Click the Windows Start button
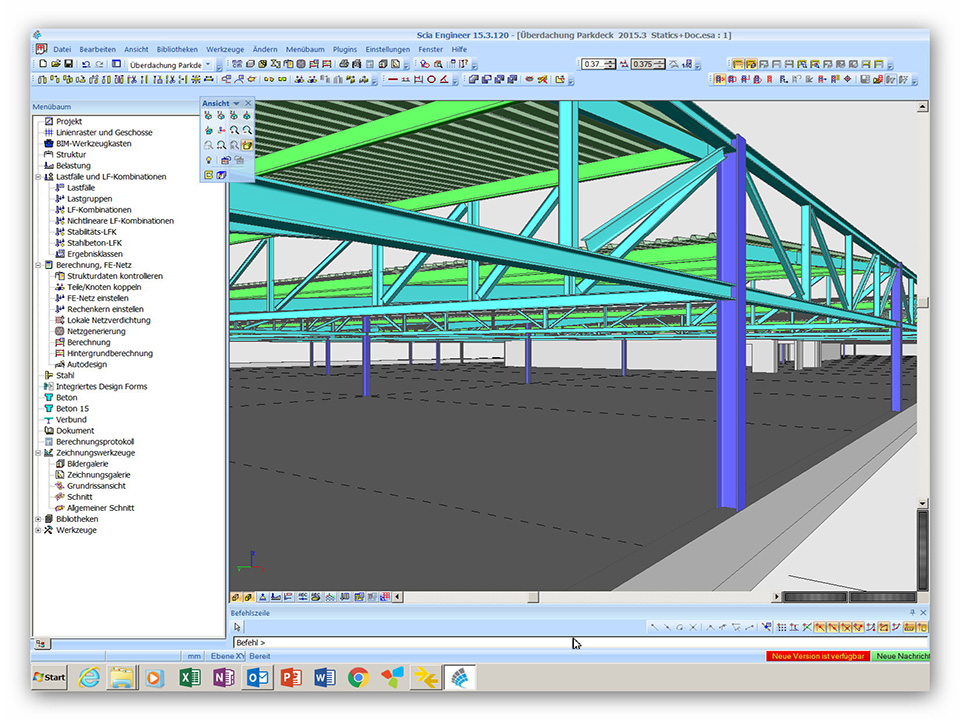 50,678
